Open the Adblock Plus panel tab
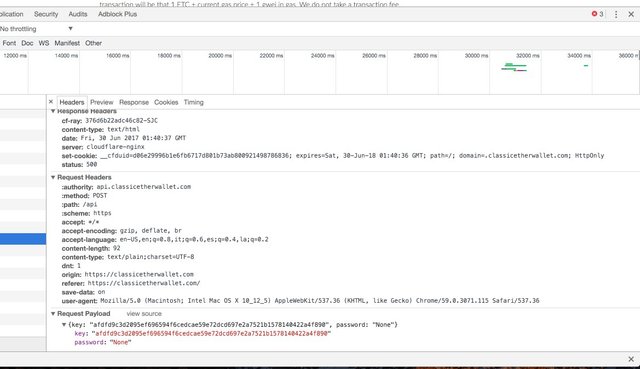The height and width of the screenshot is (369, 640). [x=117, y=14]
